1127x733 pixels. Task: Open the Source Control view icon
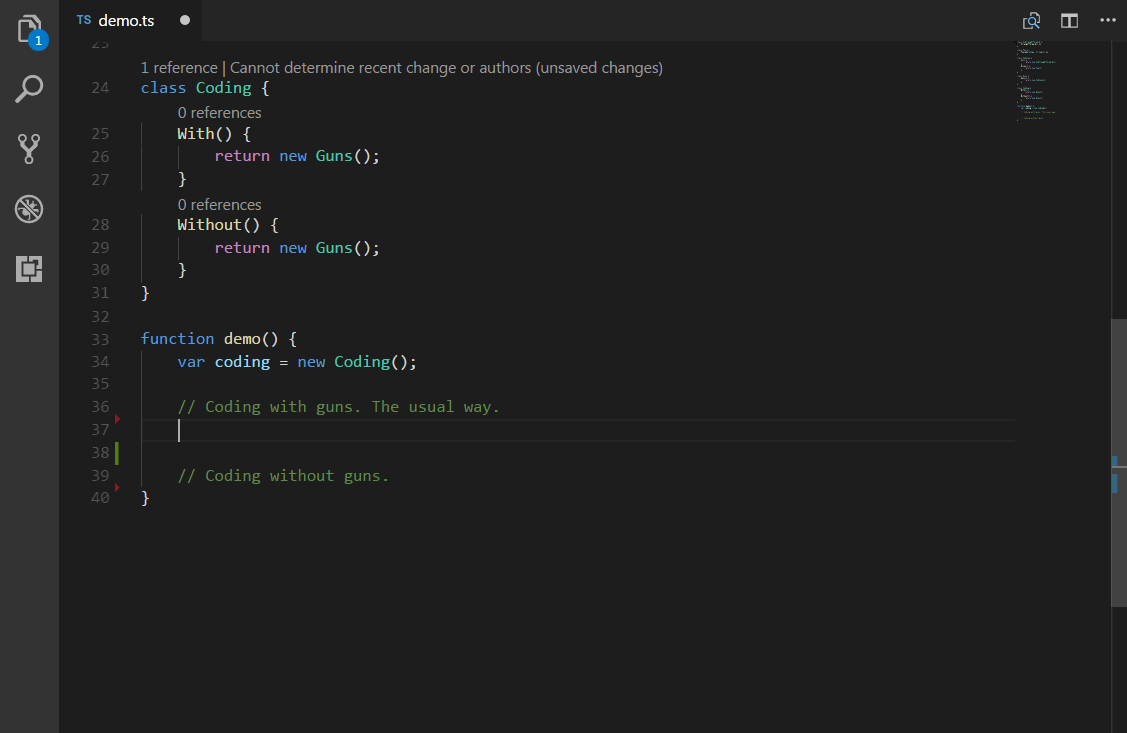[29, 149]
